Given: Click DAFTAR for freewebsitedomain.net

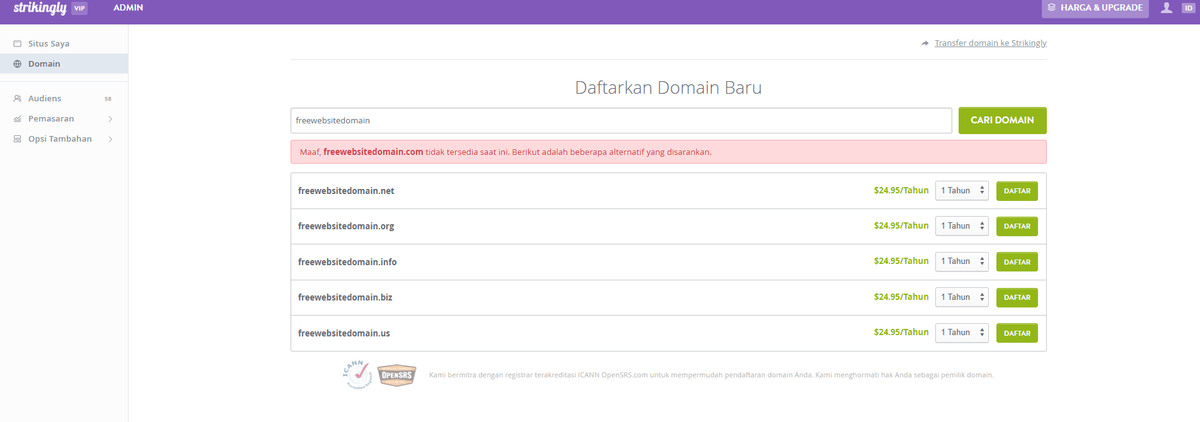Looking at the screenshot, I should pos(1017,190).
